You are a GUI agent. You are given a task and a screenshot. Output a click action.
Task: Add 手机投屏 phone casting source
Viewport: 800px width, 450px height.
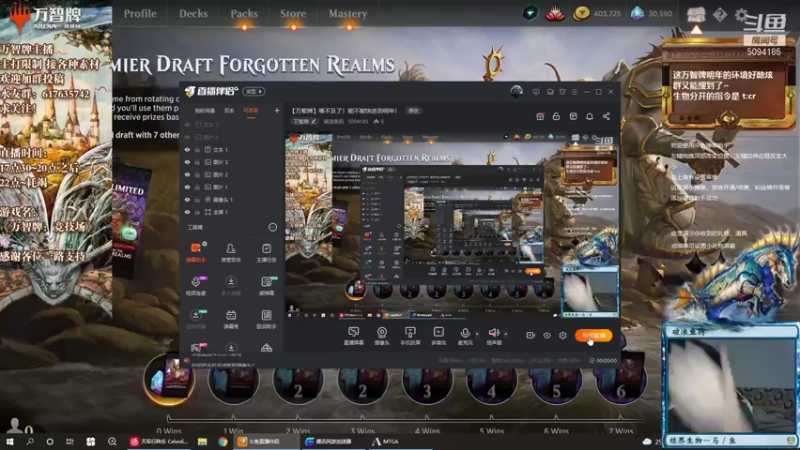pyautogui.click(x=410, y=336)
